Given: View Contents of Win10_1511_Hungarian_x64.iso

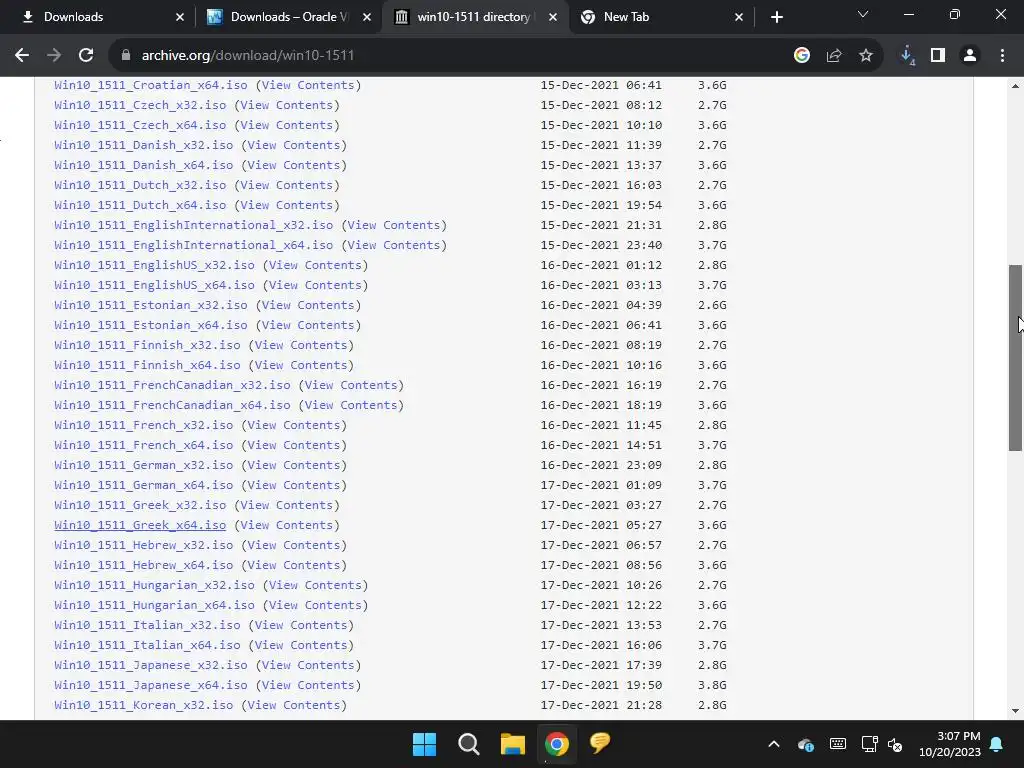Looking at the screenshot, I should point(315,605).
